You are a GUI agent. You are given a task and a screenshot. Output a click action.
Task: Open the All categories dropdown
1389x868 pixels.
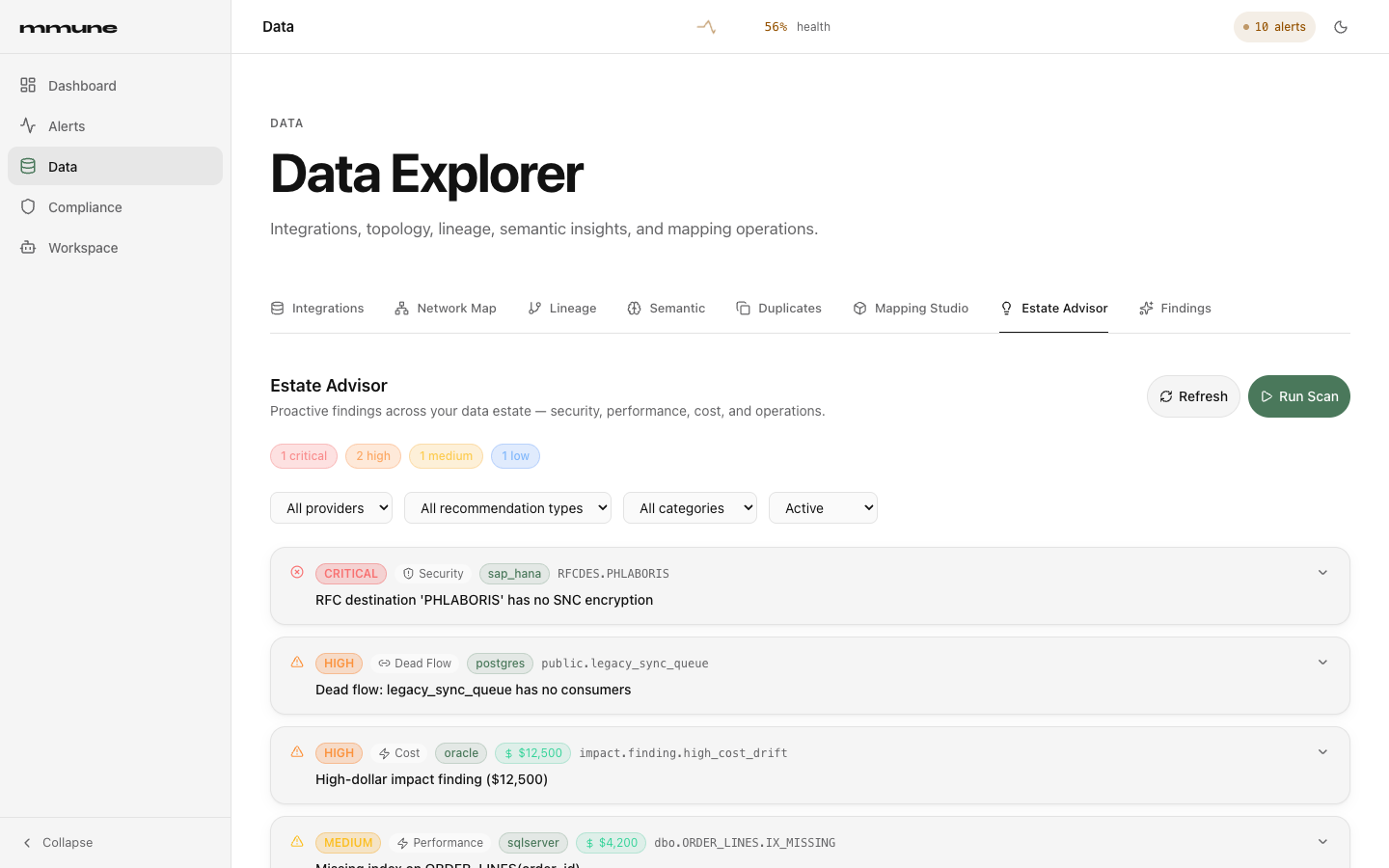[690, 508]
